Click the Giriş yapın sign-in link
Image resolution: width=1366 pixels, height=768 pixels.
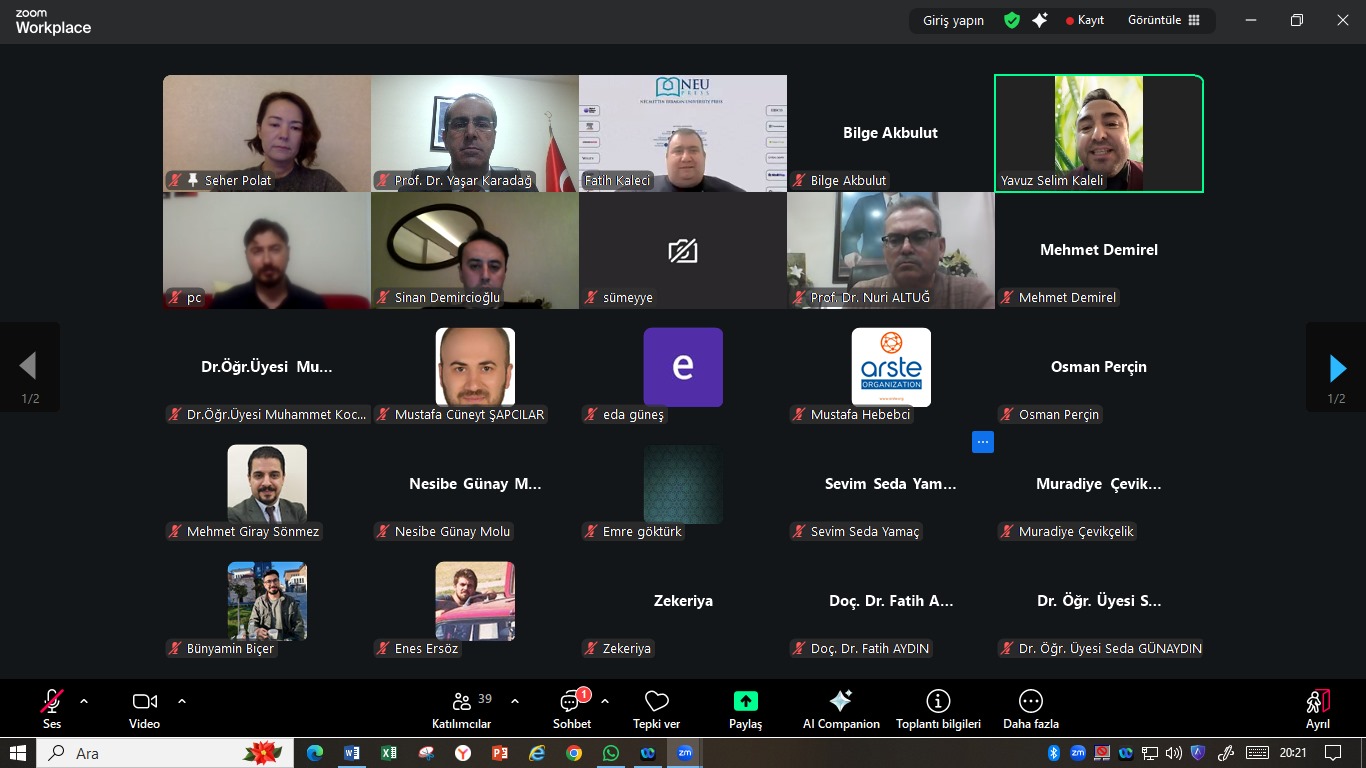pyautogui.click(x=953, y=20)
